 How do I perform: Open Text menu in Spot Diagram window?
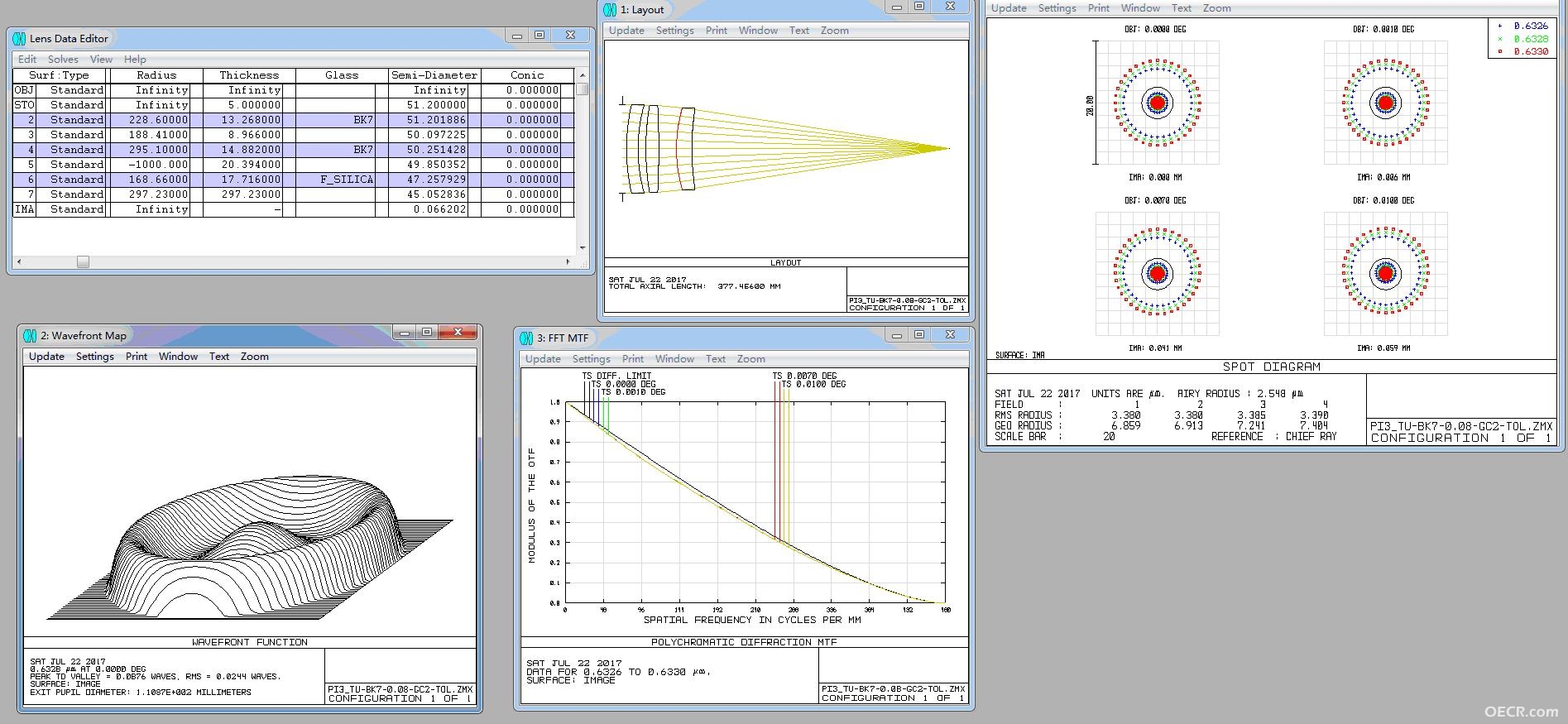coord(1182,8)
